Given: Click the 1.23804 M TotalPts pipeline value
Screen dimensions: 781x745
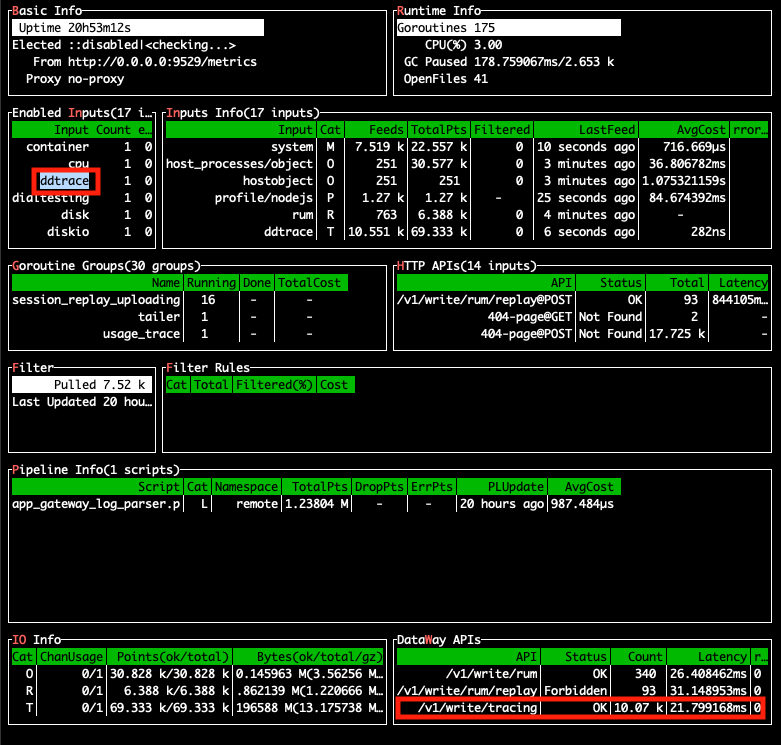Looking at the screenshot, I should [x=317, y=504].
